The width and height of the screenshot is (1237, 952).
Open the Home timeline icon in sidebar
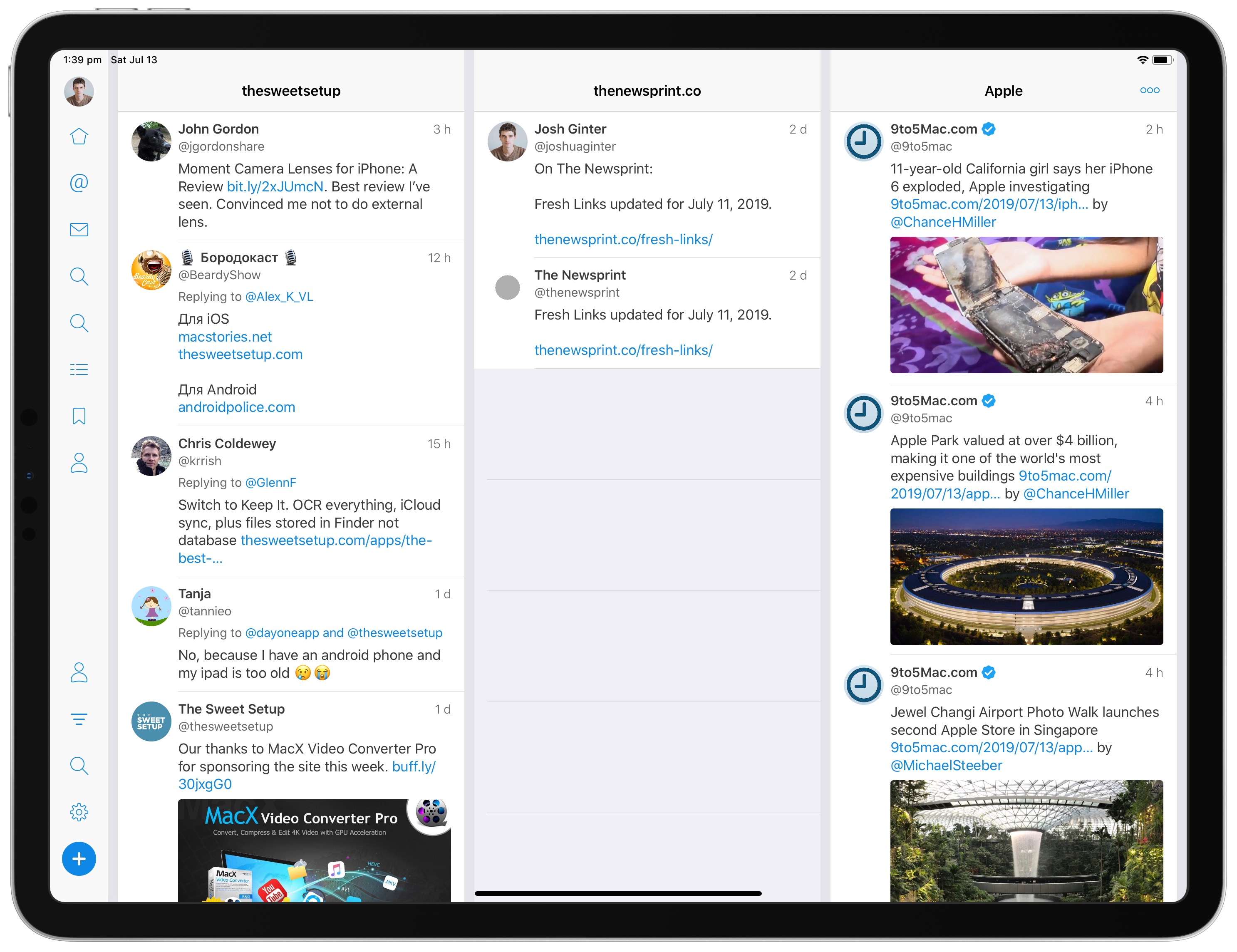(79, 136)
